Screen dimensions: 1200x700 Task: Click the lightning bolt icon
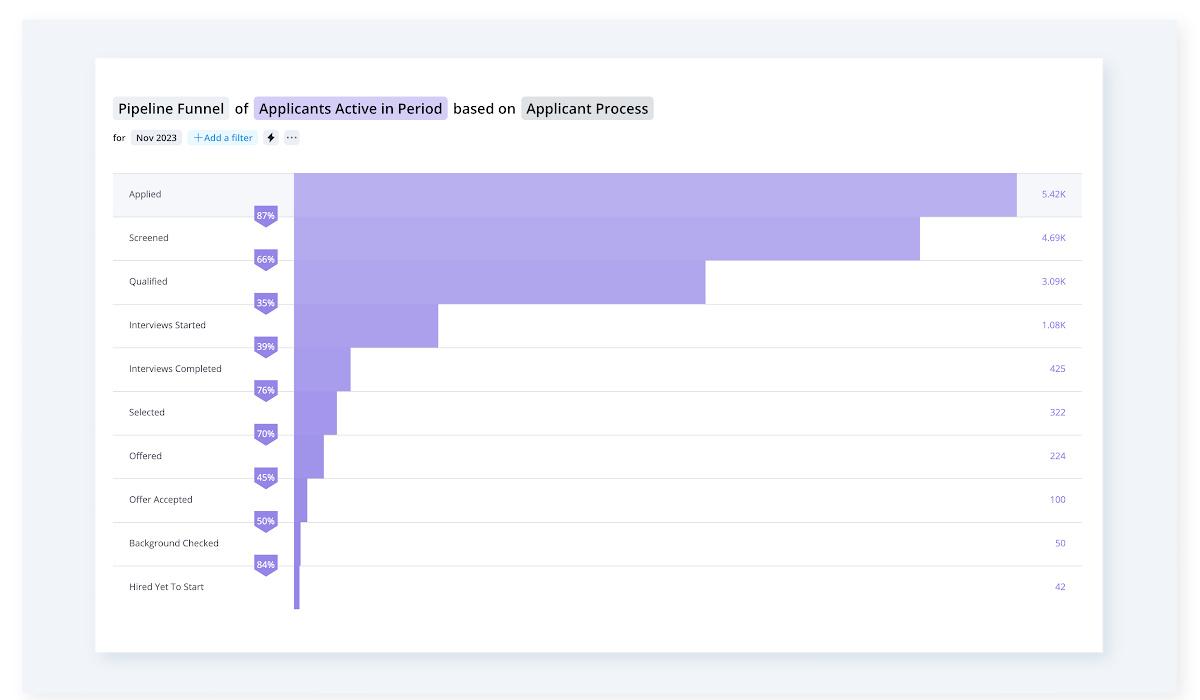click(x=271, y=138)
